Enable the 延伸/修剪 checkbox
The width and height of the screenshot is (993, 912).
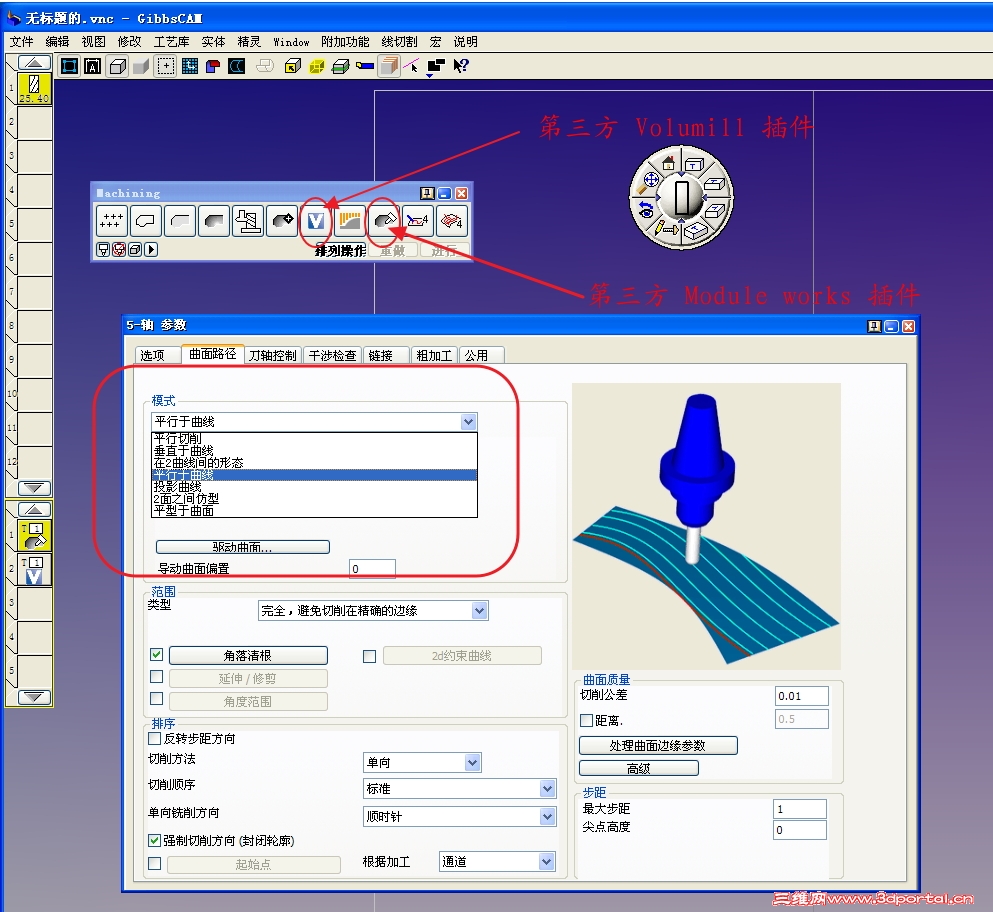click(x=156, y=676)
